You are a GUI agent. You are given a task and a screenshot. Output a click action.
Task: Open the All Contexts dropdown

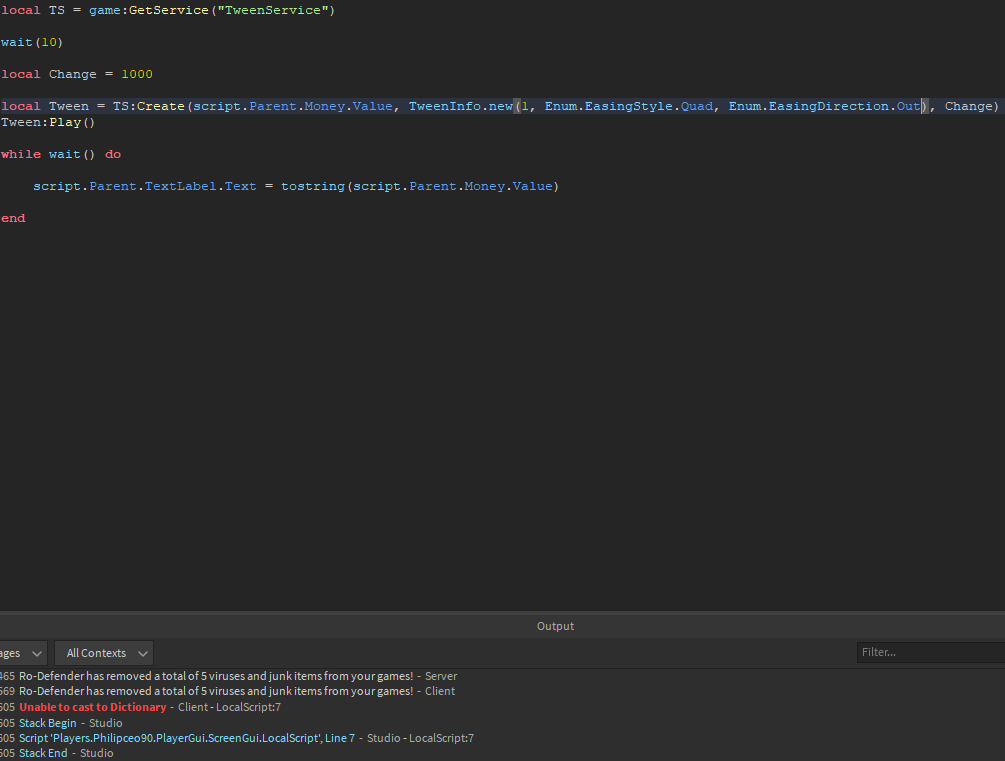pyautogui.click(x=104, y=653)
